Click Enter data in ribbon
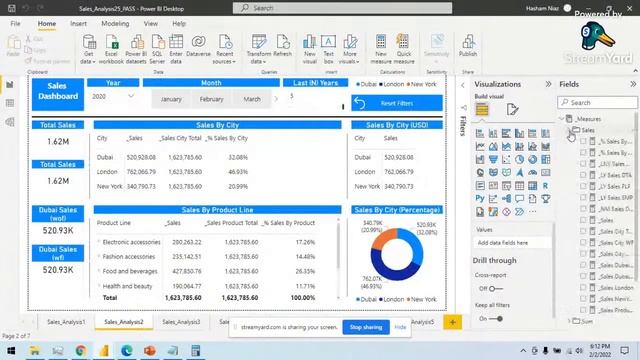The width and height of the screenshot is (640, 360). pos(176,49)
